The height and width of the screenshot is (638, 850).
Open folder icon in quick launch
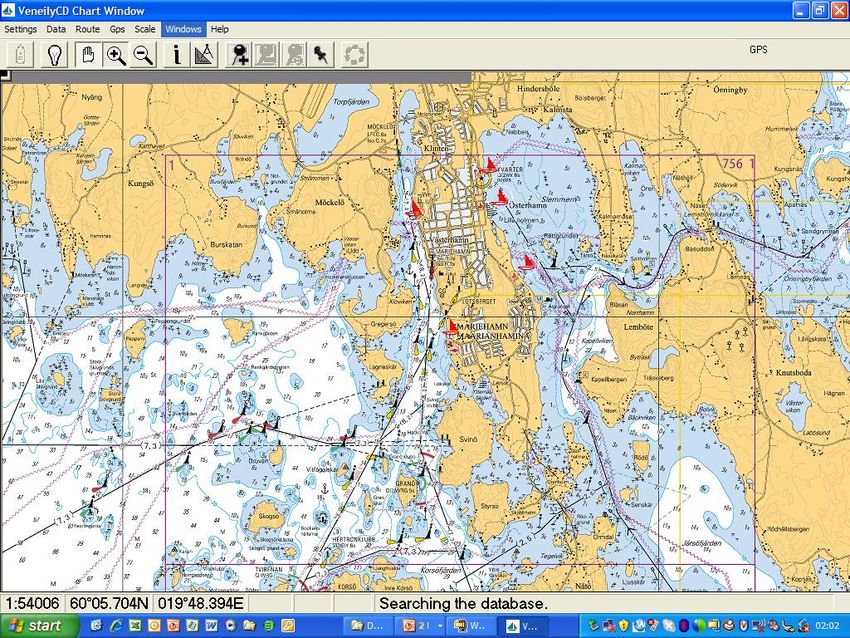coord(249,626)
